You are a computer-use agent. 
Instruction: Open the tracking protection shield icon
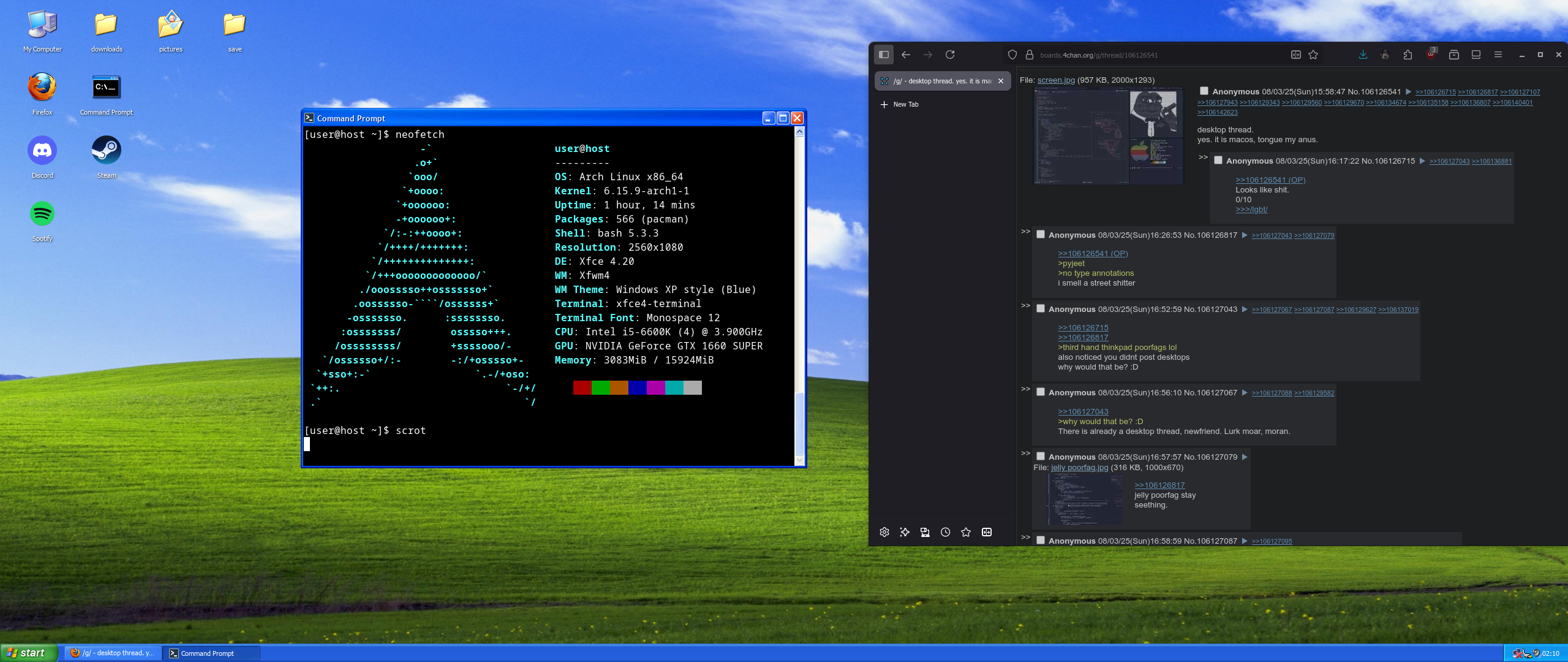(x=1012, y=55)
